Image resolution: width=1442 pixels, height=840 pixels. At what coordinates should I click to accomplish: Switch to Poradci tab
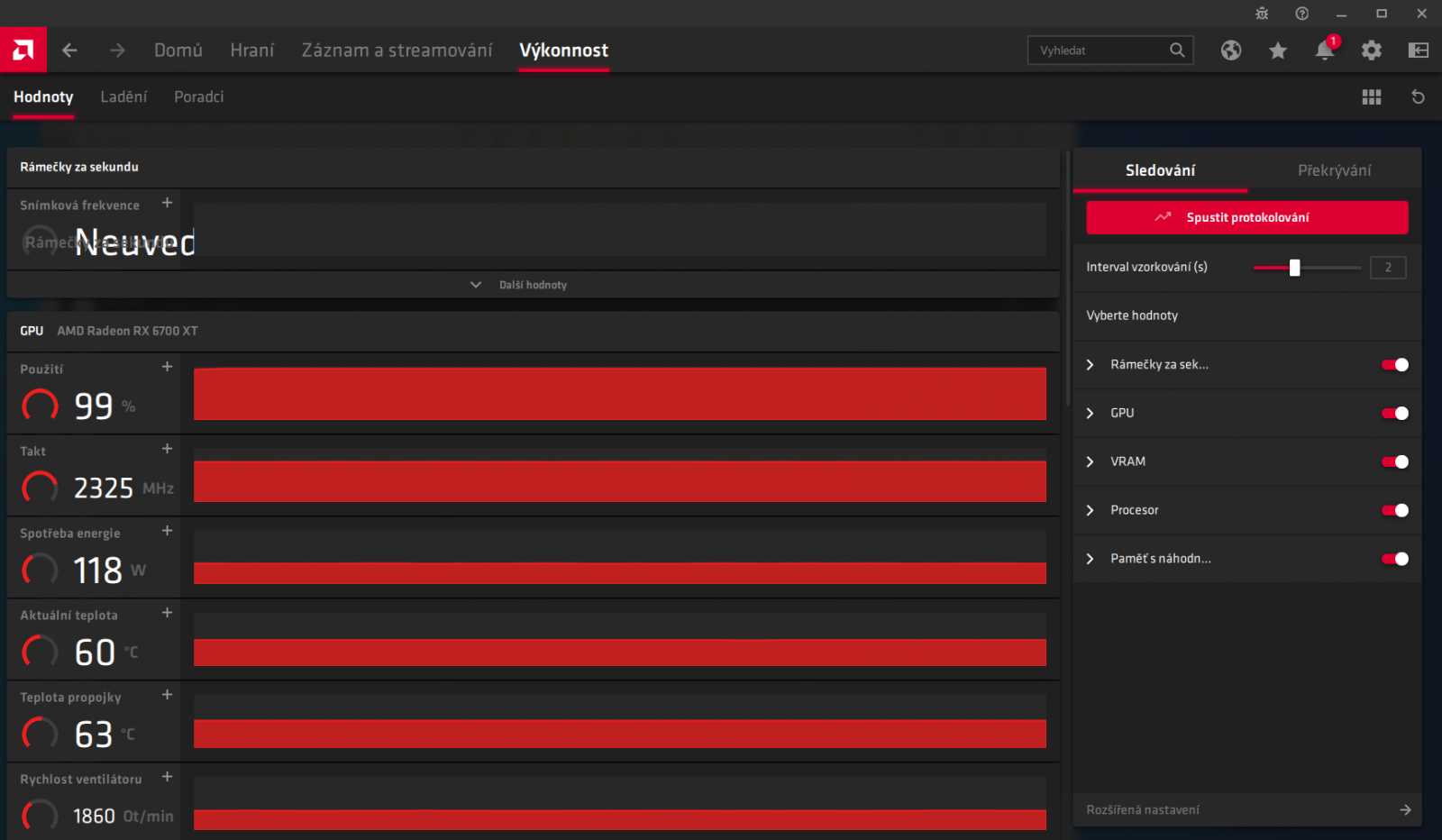pos(199,97)
